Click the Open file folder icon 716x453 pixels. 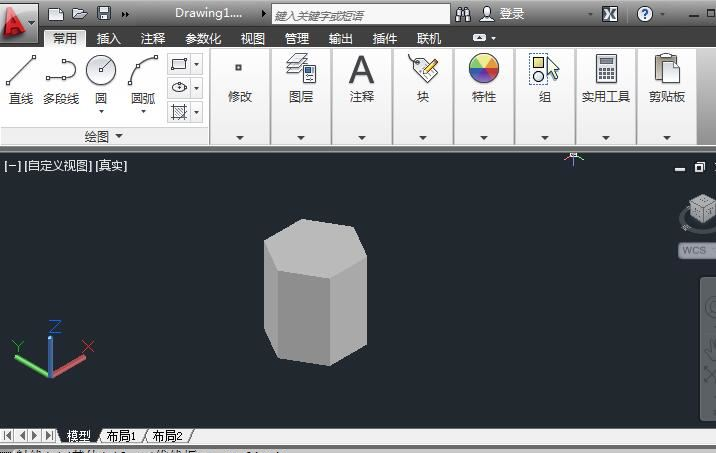(x=79, y=14)
